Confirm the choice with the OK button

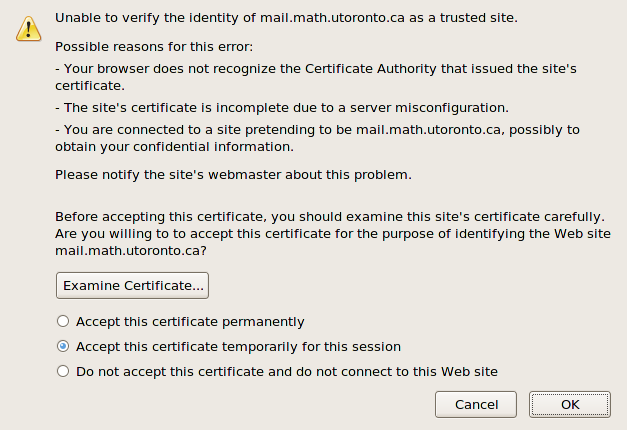pos(570,404)
